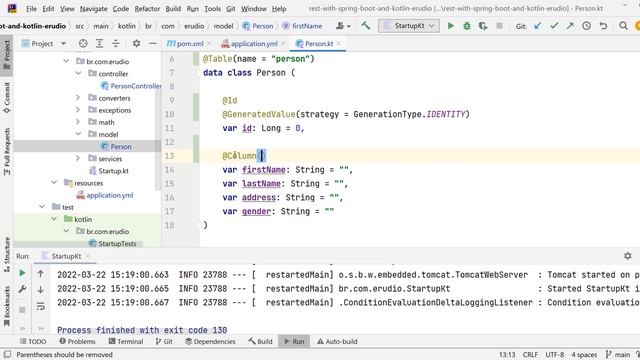Hide the Project tool window
640x360 pixels.
point(153,43)
